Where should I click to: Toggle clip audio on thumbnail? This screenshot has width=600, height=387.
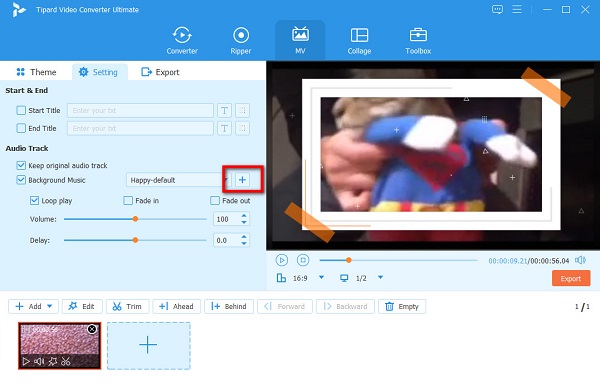pos(39,361)
